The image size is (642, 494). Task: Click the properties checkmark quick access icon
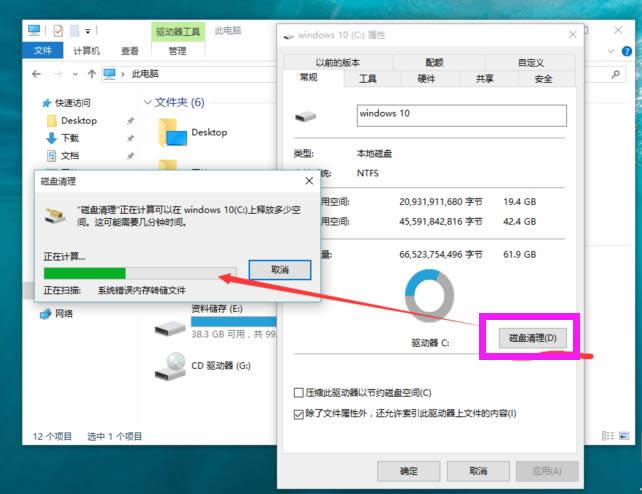(59, 32)
